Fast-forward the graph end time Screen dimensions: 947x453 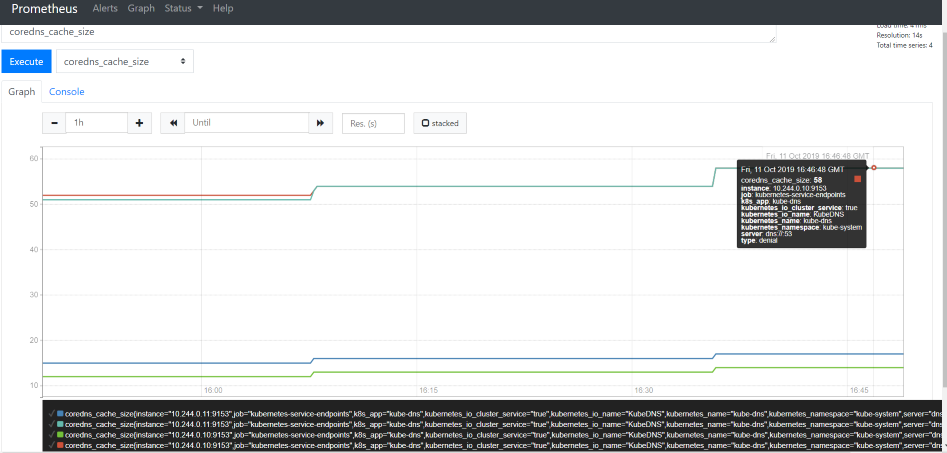[321, 123]
